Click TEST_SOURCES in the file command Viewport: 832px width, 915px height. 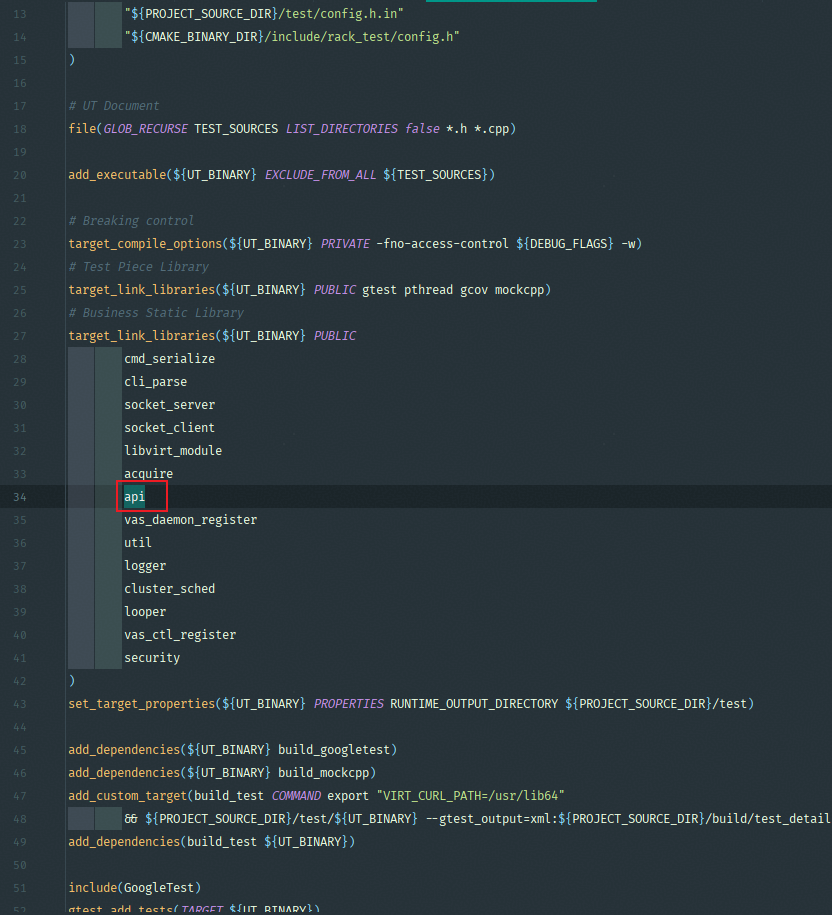236,129
